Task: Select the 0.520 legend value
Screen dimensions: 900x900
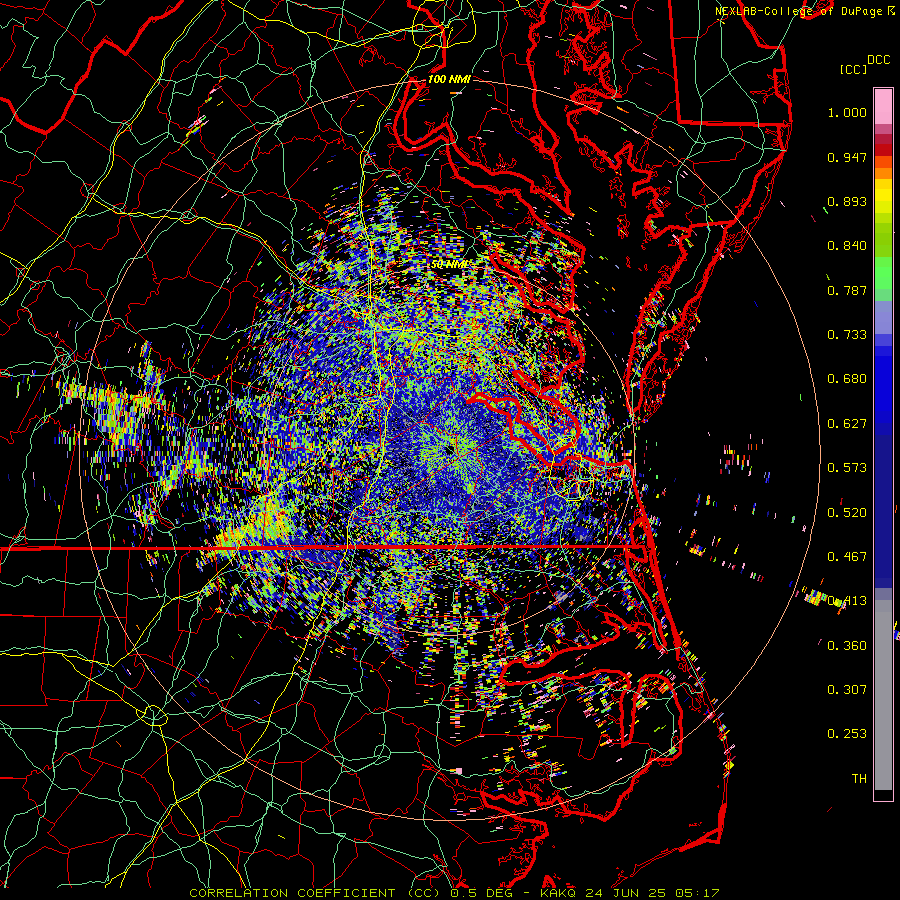Action: 847,513
